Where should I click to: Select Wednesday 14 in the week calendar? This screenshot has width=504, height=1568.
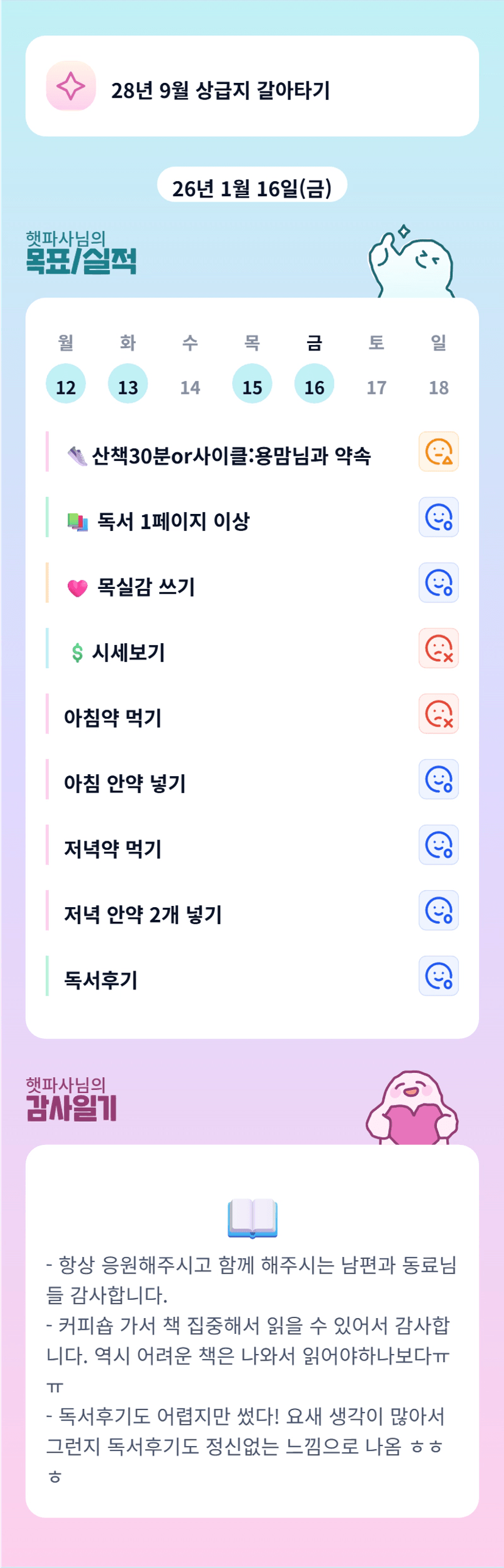(x=190, y=387)
